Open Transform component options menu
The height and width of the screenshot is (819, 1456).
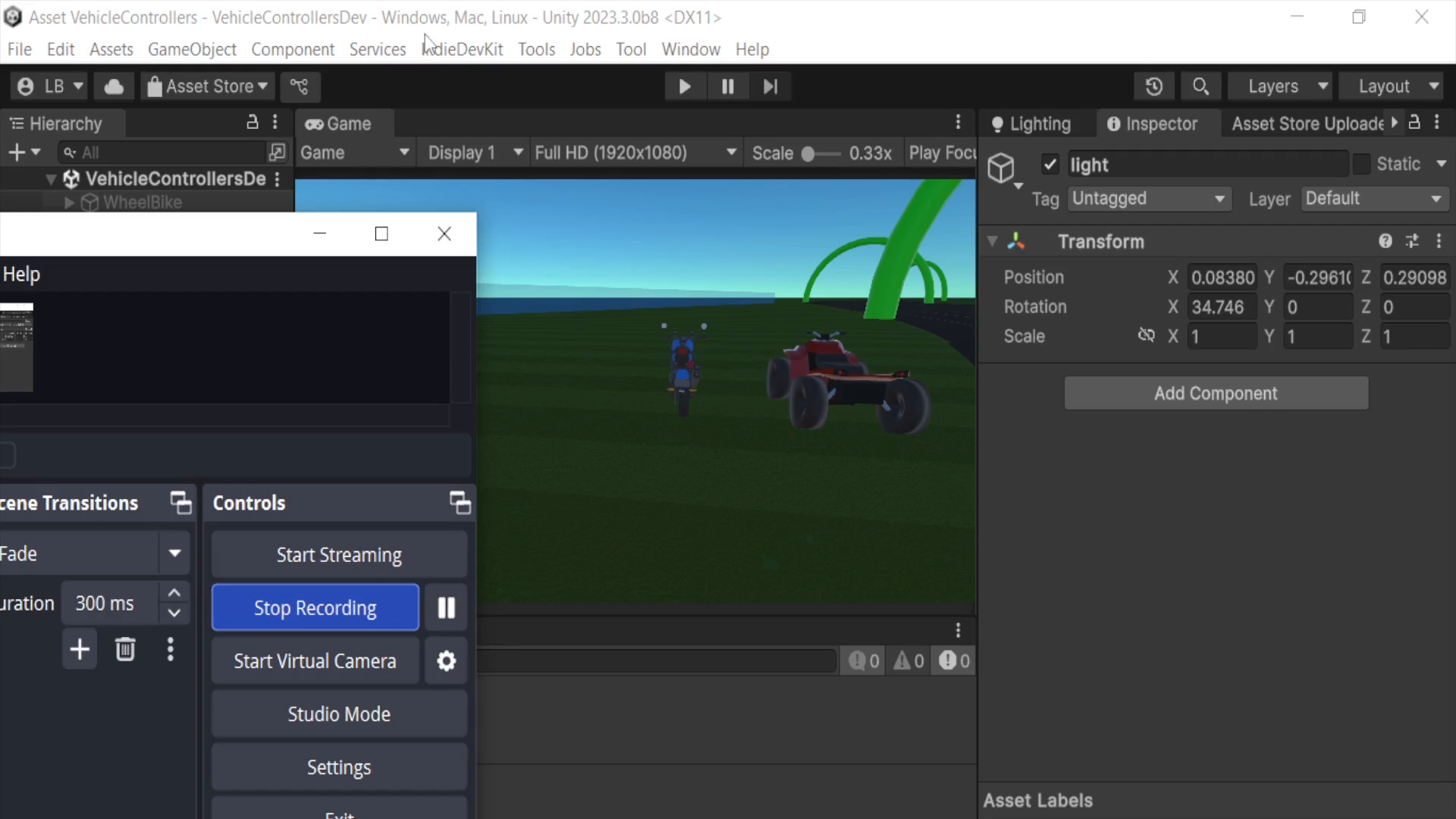tap(1439, 241)
